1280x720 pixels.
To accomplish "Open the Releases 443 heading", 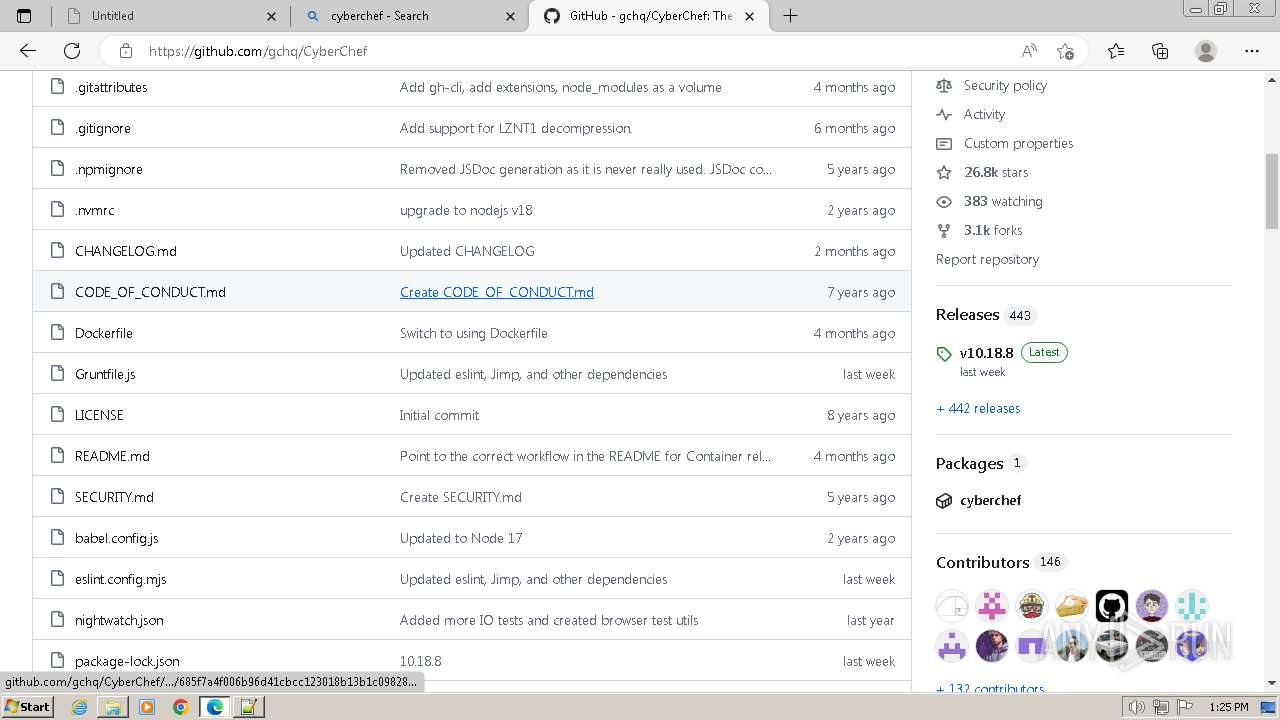I will click(x=985, y=314).
